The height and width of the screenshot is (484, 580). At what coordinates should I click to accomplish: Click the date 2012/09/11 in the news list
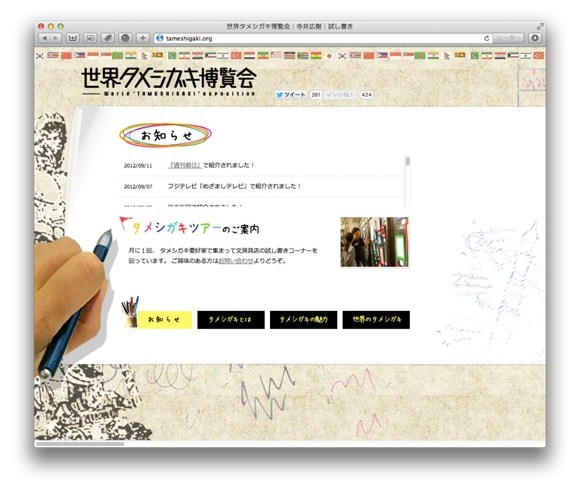(x=138, y=165)
